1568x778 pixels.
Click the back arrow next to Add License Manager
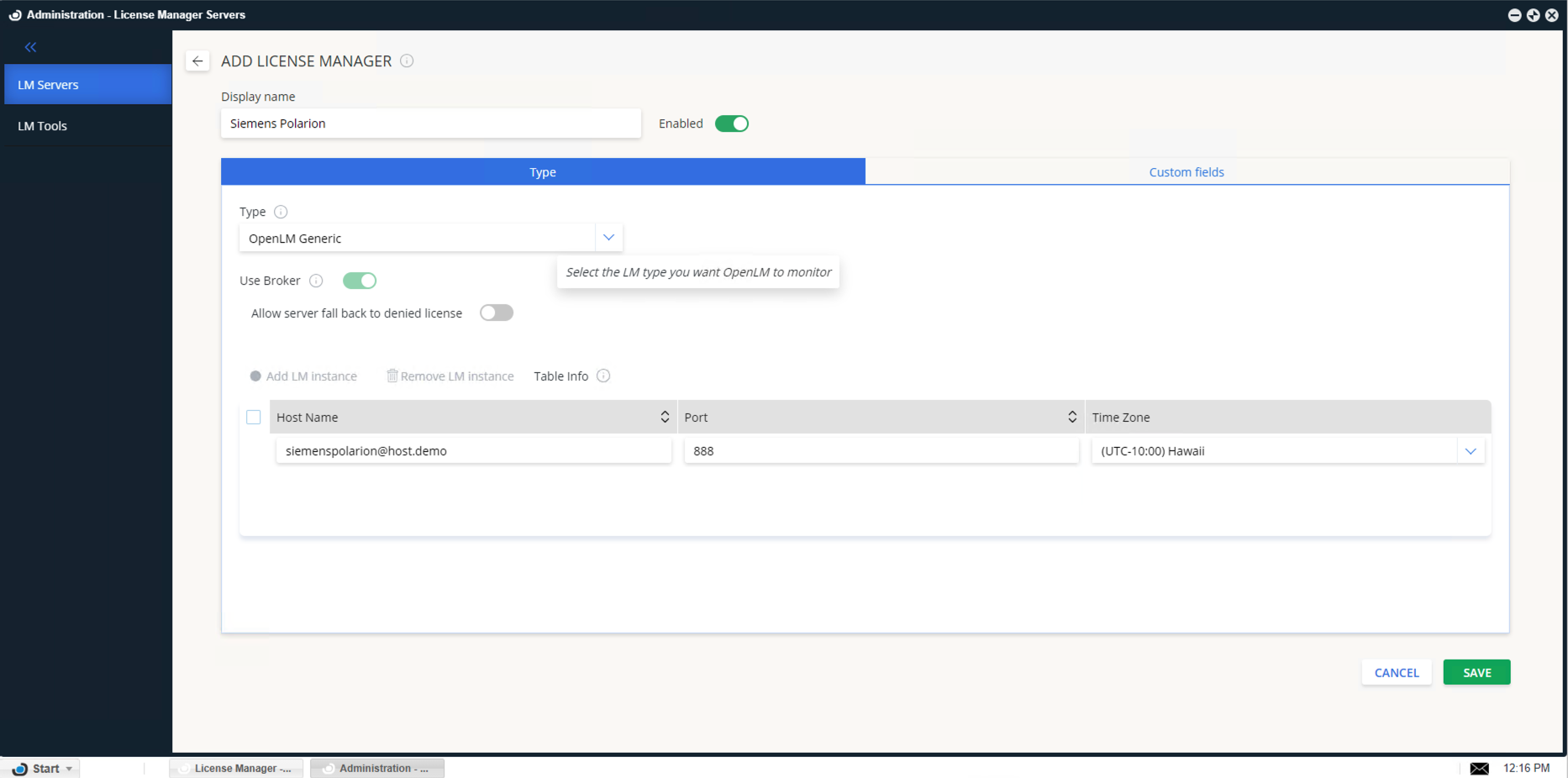click(197, 60)
